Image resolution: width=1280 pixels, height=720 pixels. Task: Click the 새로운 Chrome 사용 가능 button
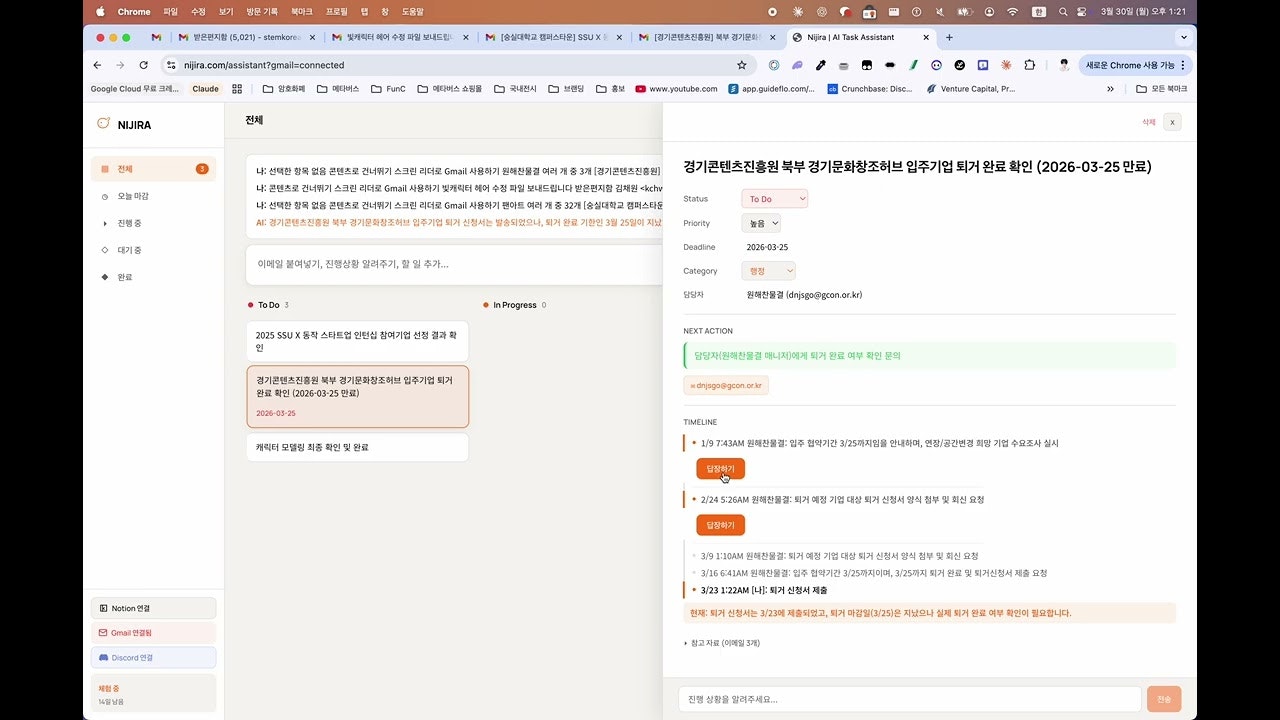coord(1137,65)
